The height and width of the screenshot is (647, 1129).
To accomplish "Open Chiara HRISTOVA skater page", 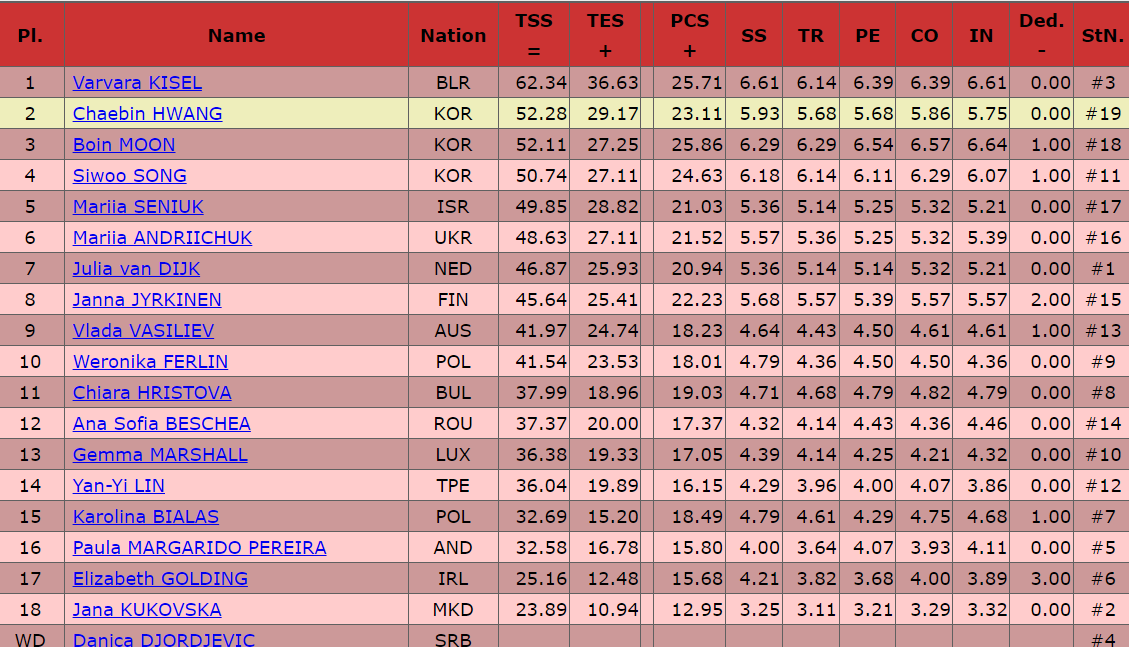I will tap(152, 393).
